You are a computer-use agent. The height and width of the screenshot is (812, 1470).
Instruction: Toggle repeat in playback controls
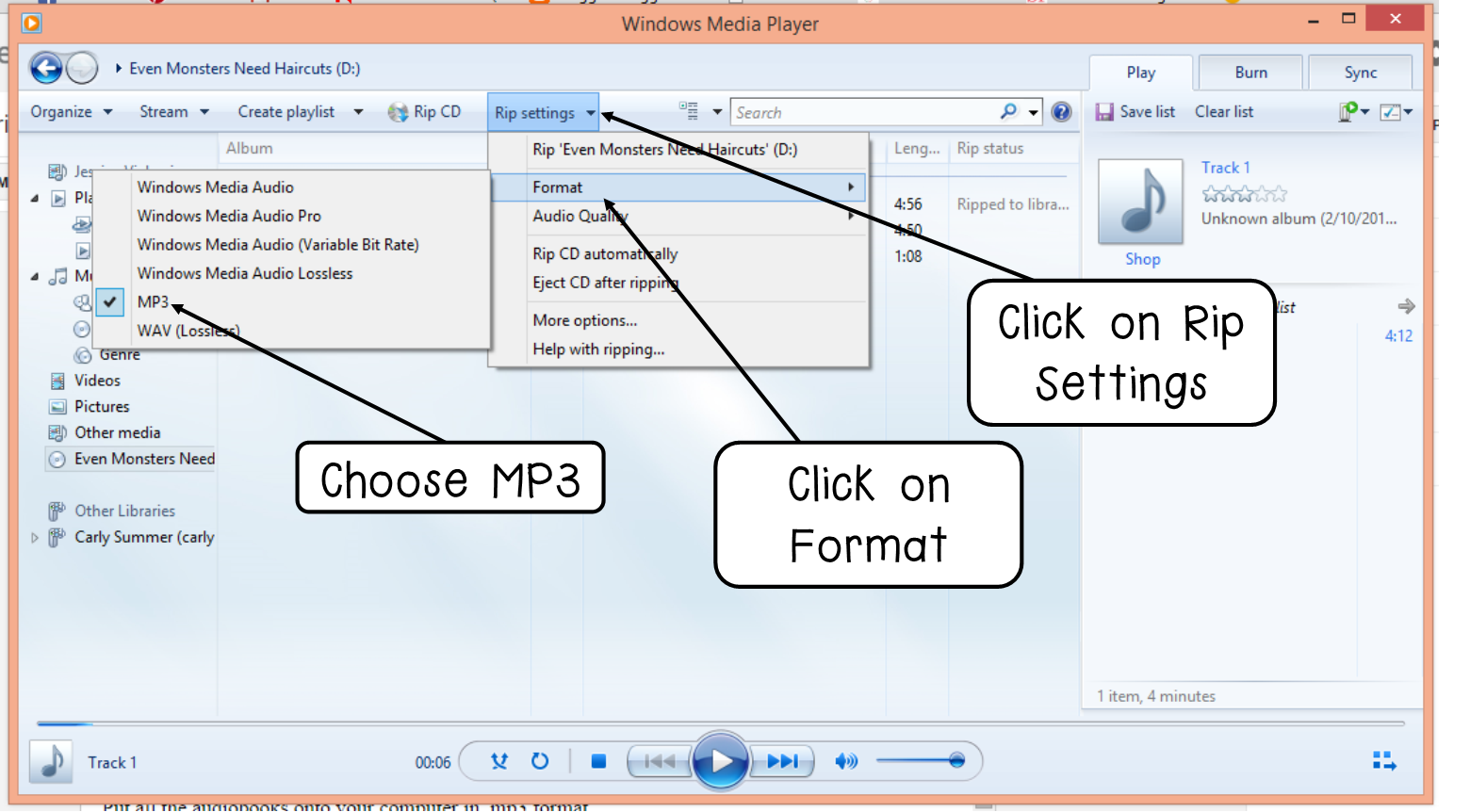point(540,761)
